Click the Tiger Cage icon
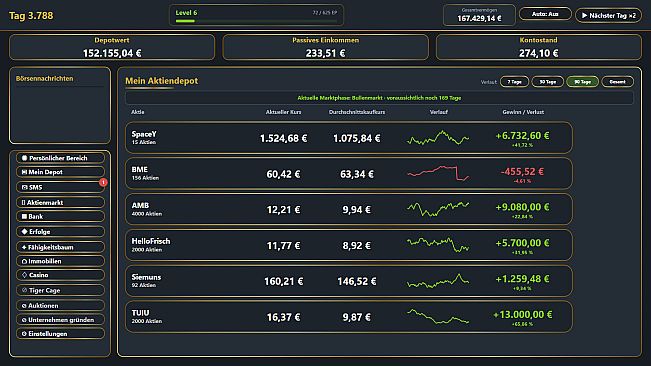The height and width of the screenshot is (366, 651). click(x=24, y=290)
